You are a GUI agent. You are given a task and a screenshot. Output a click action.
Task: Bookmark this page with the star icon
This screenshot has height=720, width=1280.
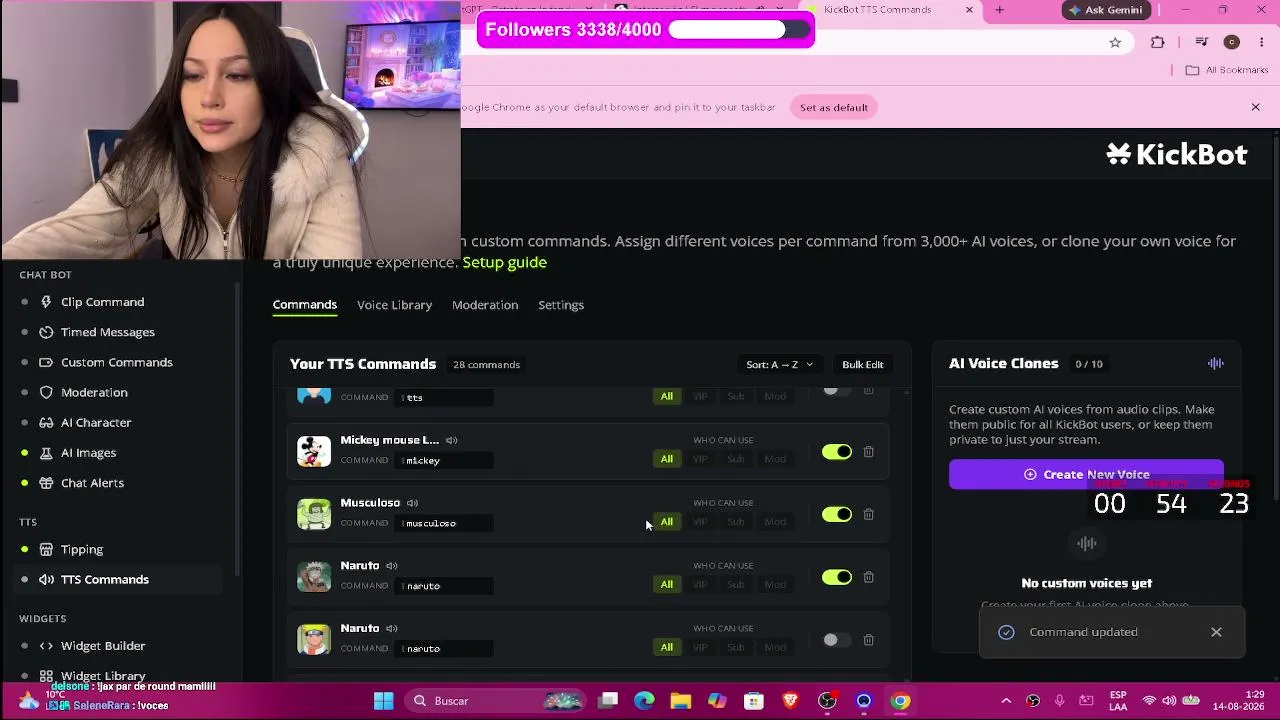[x=1115, y=42]
